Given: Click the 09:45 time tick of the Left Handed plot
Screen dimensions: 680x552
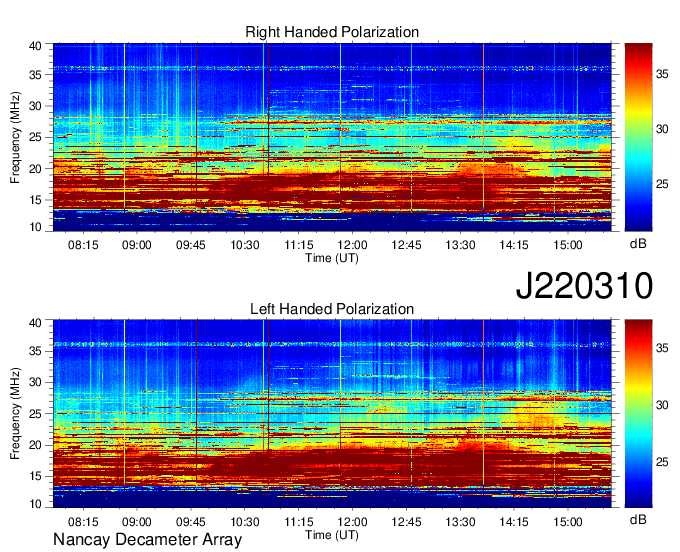Looking at the screenshot, I should point(190,522).
